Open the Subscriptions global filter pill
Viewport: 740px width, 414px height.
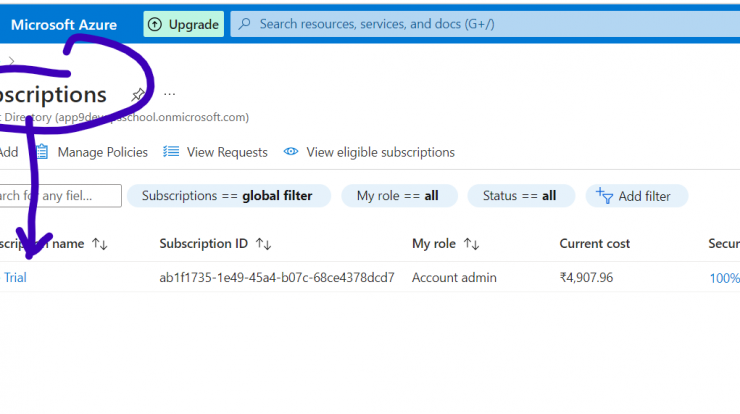pyautogui.click(x=228, y=196)
